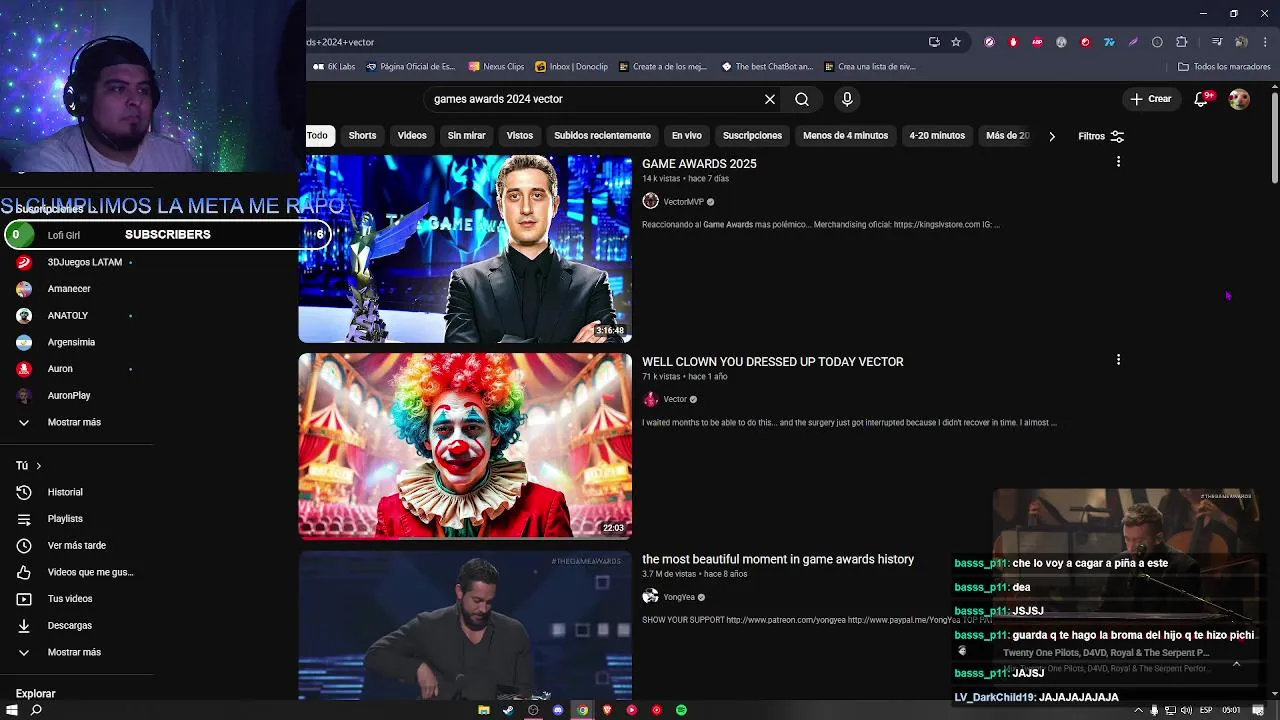
Task: Clear the search box with the X icon
Action: 770,99
